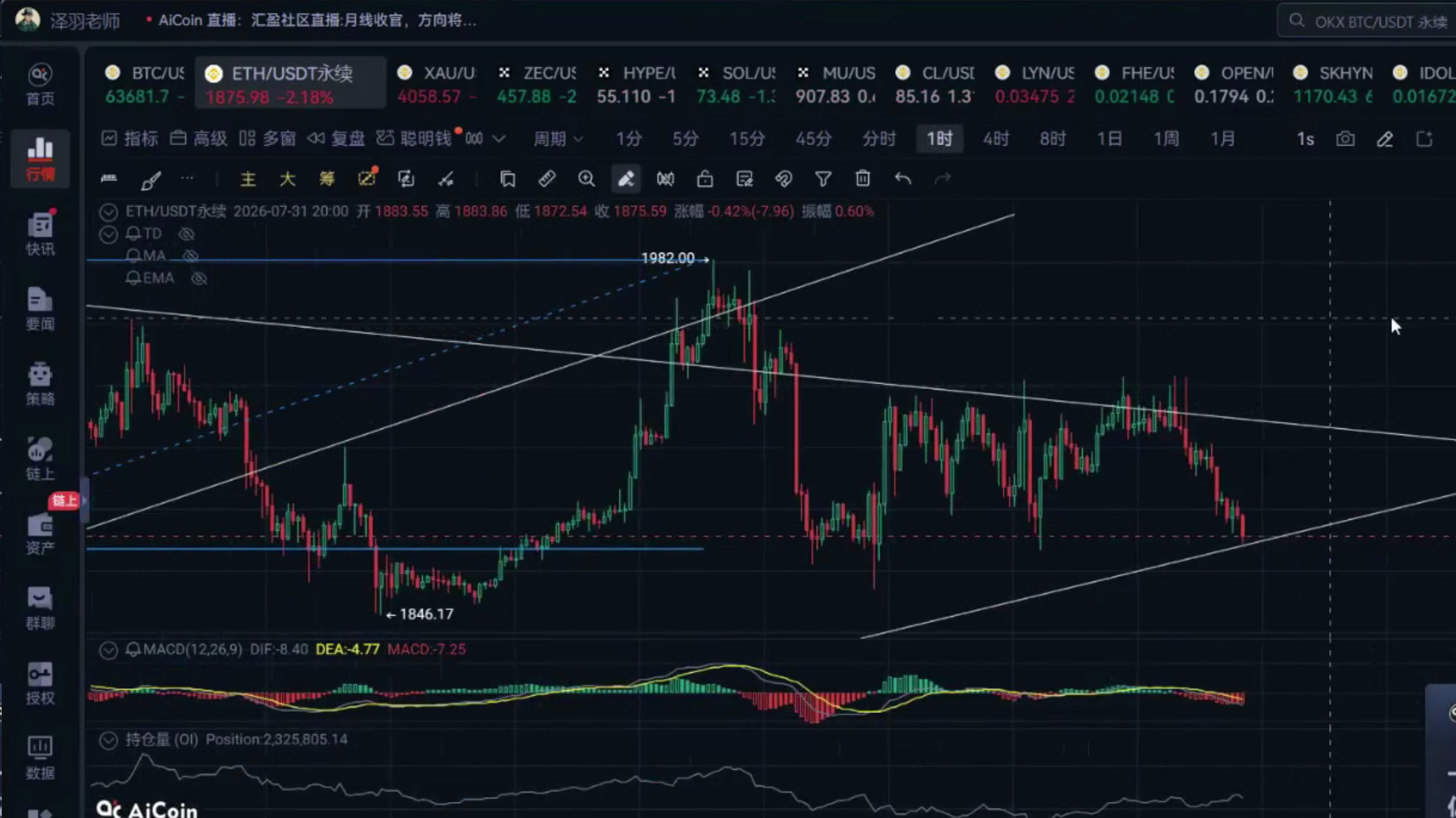Click the trash delete drawings icon

click(863, 178)
